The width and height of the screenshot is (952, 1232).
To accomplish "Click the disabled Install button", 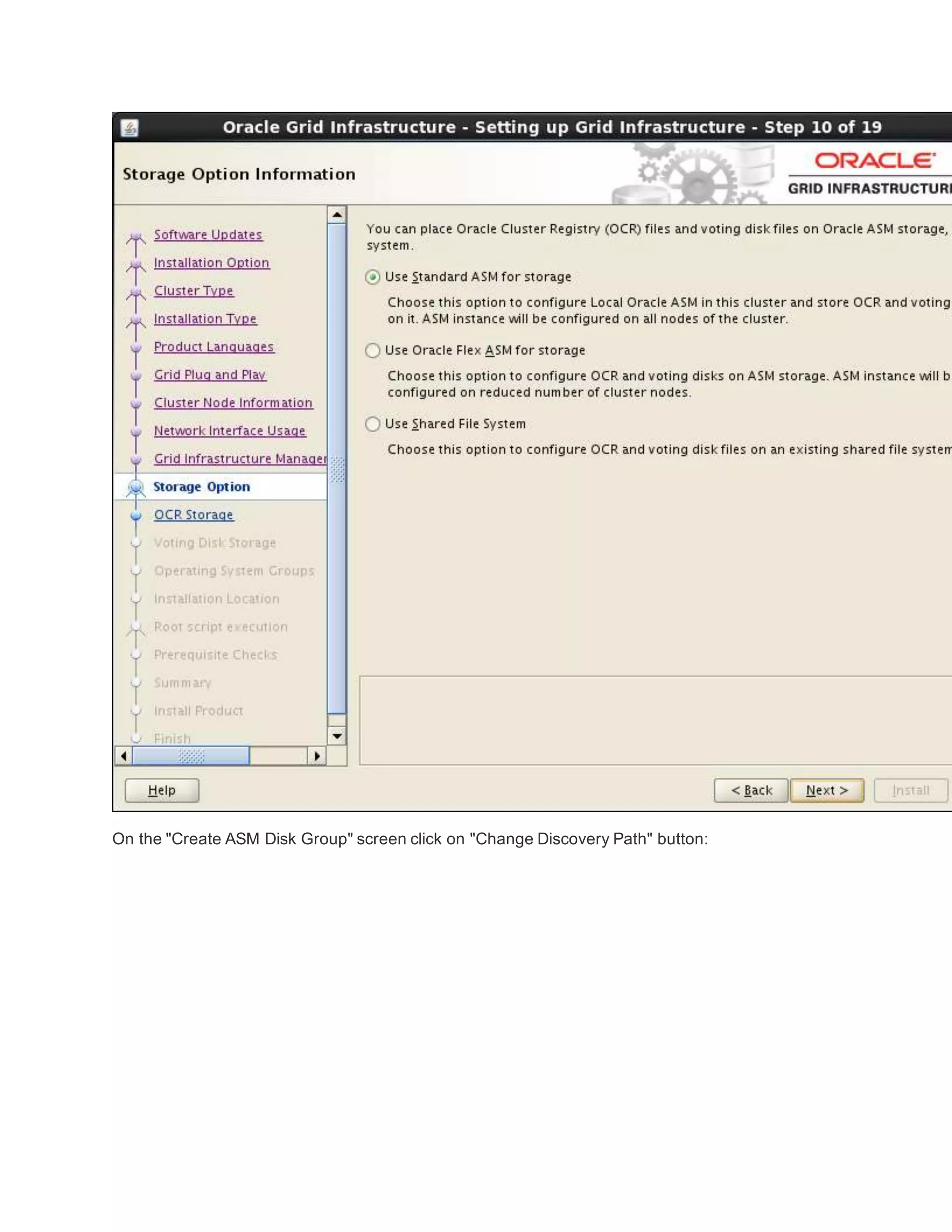I will coord(911,790).
